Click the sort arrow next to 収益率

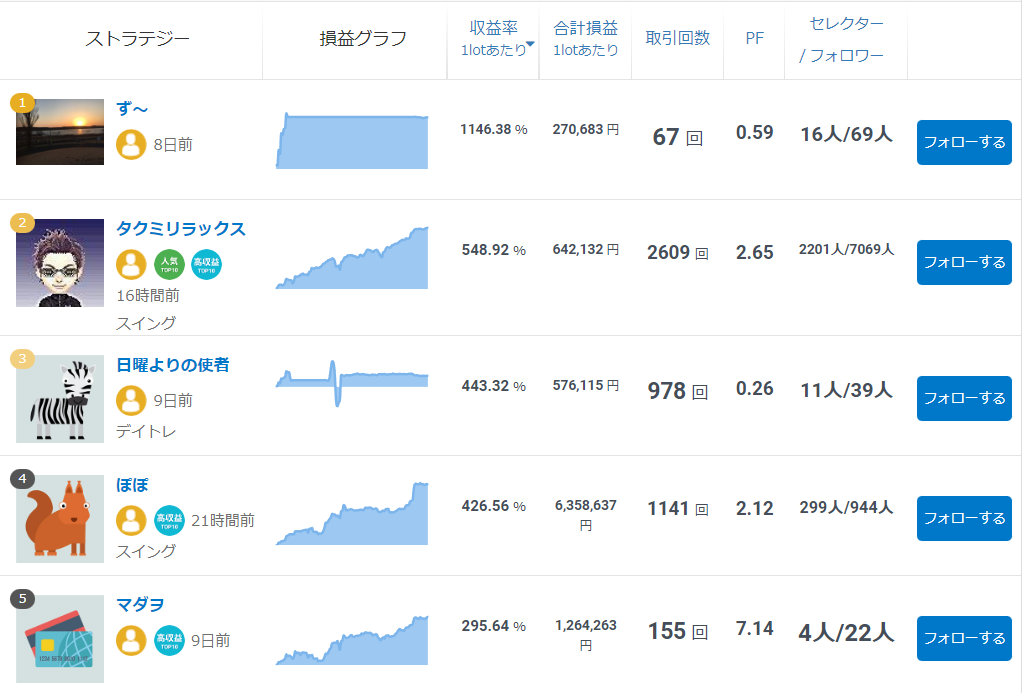(530, 44)
